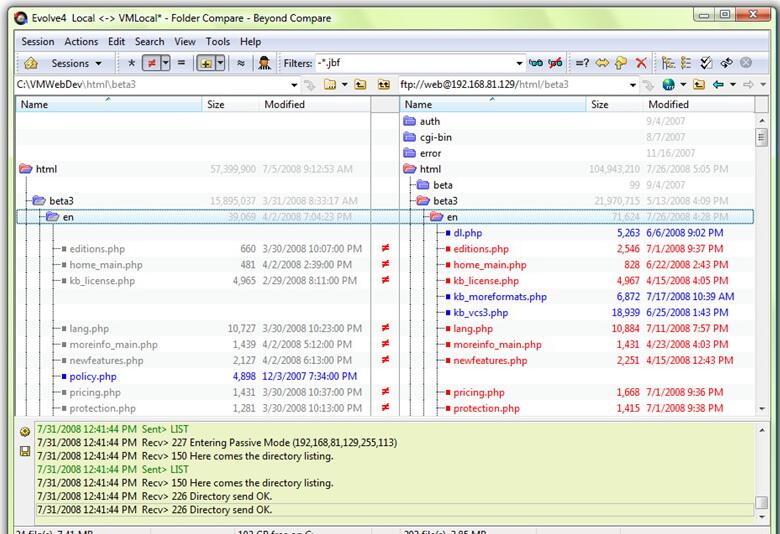Click the left path field C:\VMWebDev\html\beta3
This screenshot has height=534, width=780.
click(x=152, y=85)
